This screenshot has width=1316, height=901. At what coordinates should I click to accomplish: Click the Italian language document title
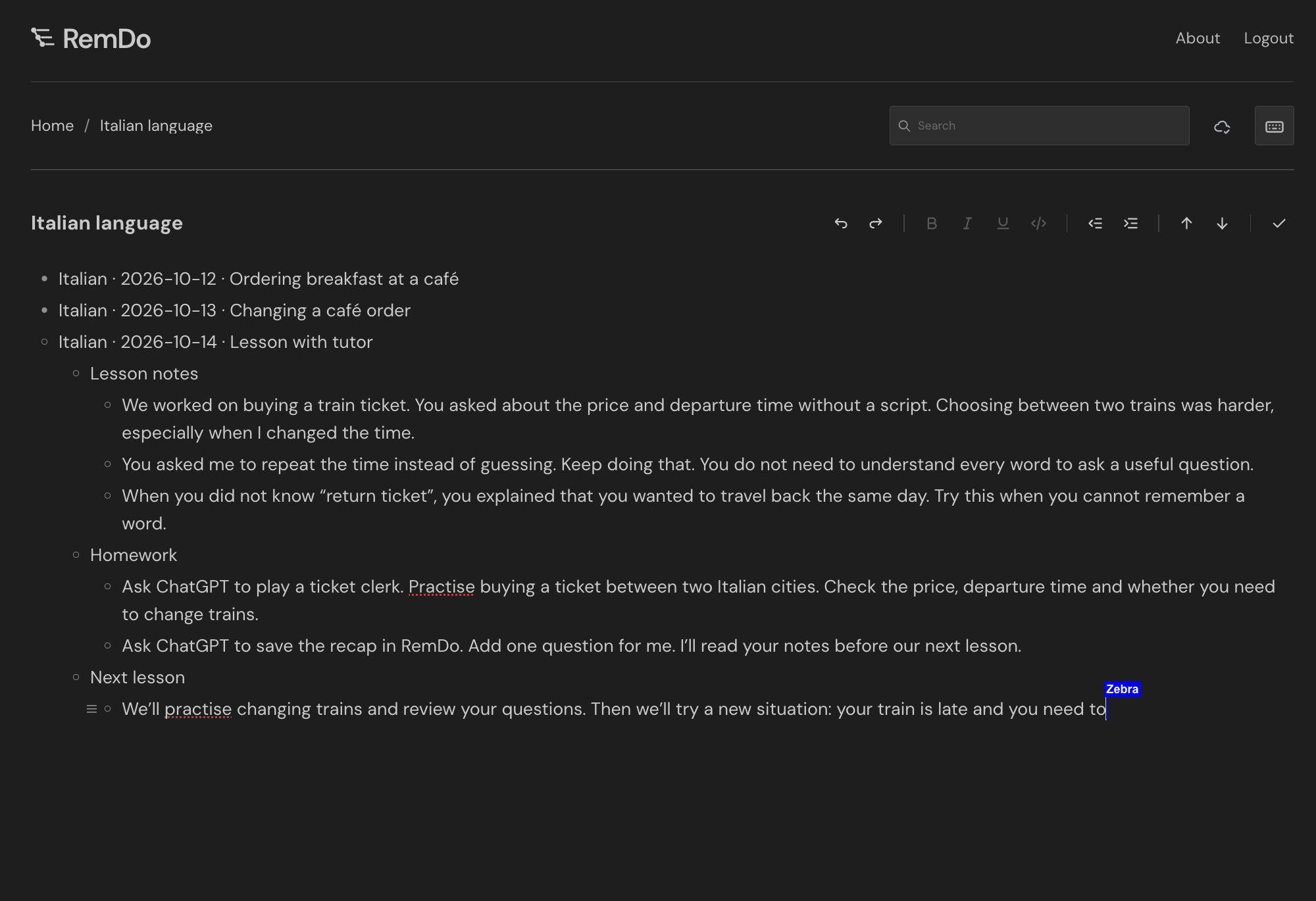point(107,223)
